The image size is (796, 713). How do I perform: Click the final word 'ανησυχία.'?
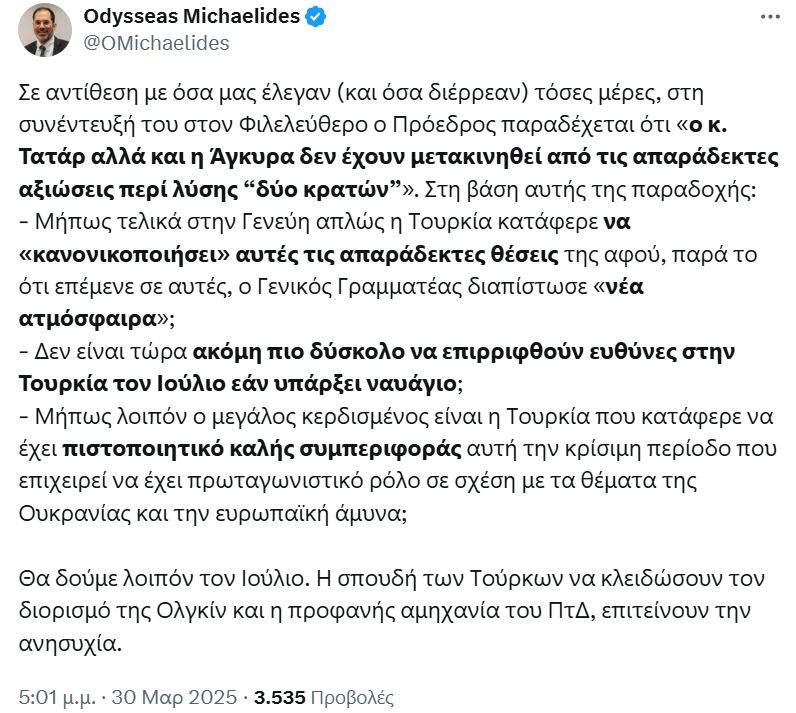point(71,644)
